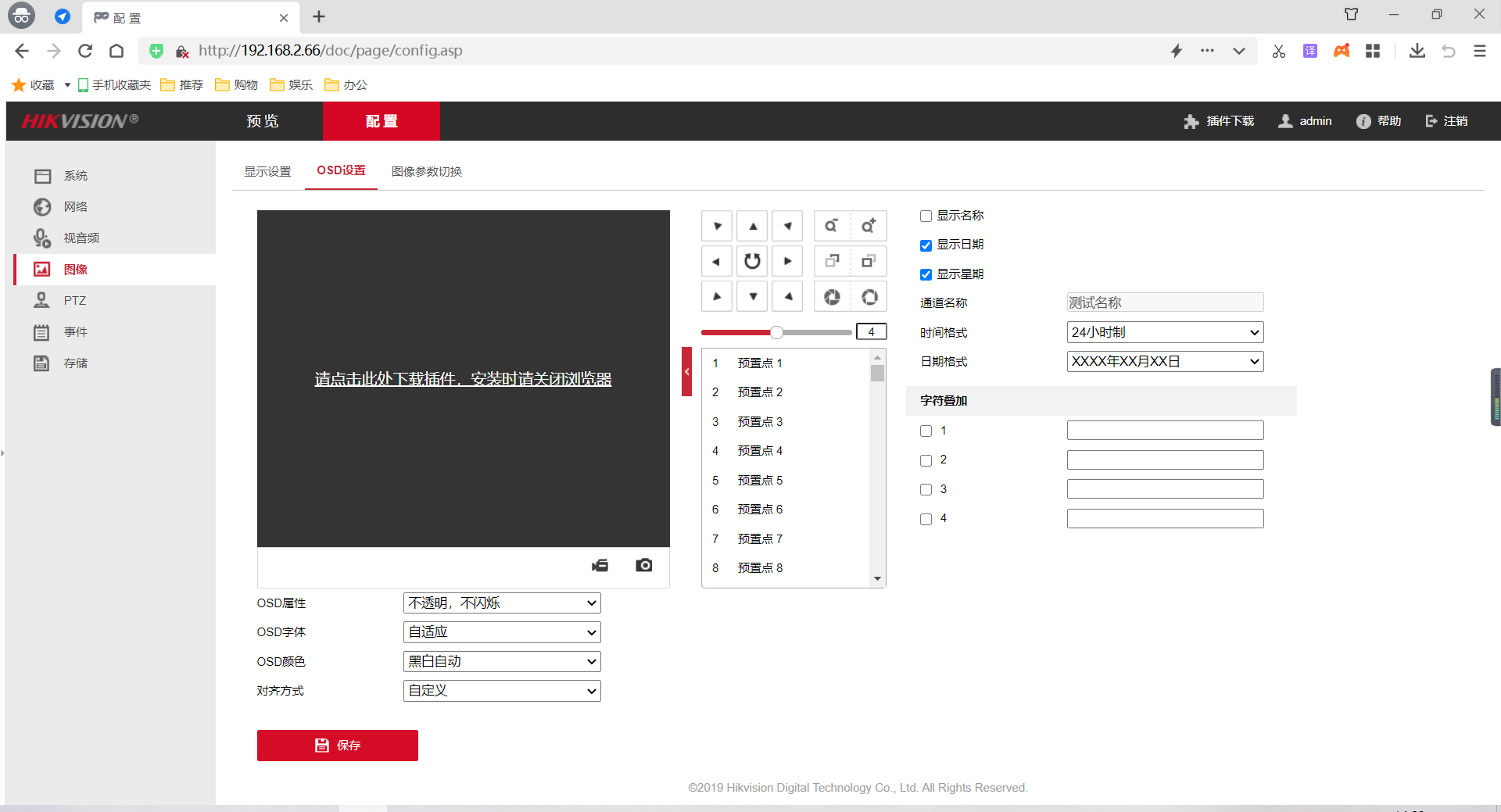Screen dimensions: 1501x812
Task: Open new browser tab with plus
Action: point(319,16)
